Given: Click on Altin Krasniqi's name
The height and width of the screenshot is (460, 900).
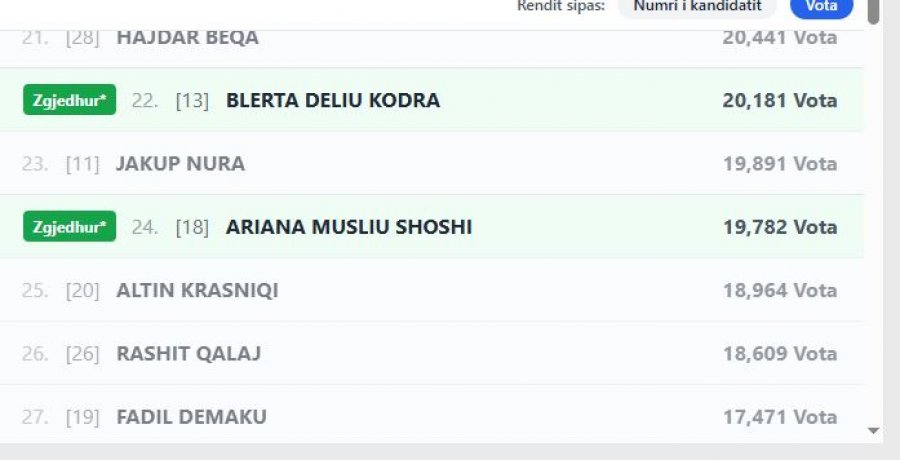Looking at the screenshot, I should point(197,291).
